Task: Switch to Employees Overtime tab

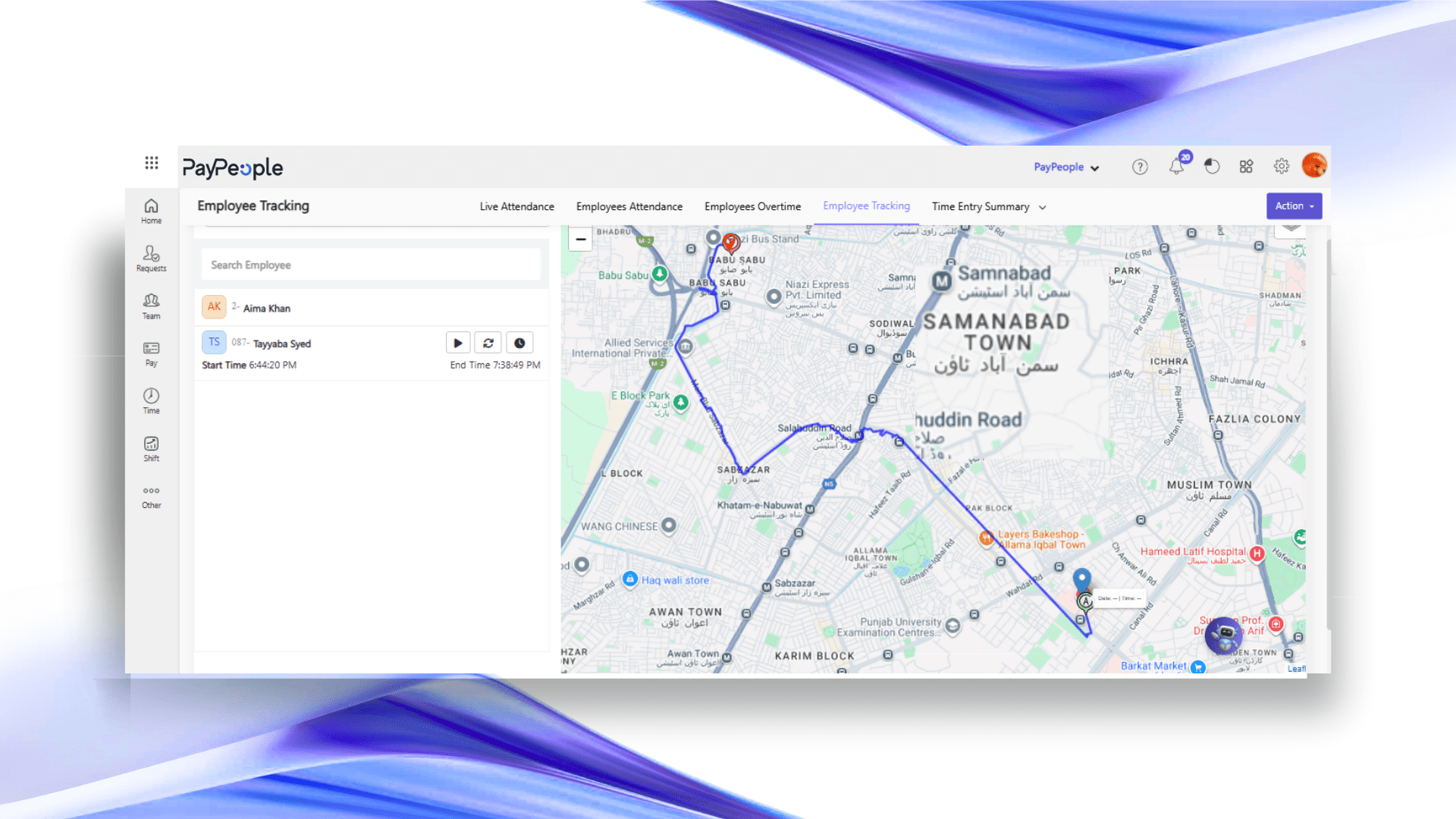Action: 752,207
